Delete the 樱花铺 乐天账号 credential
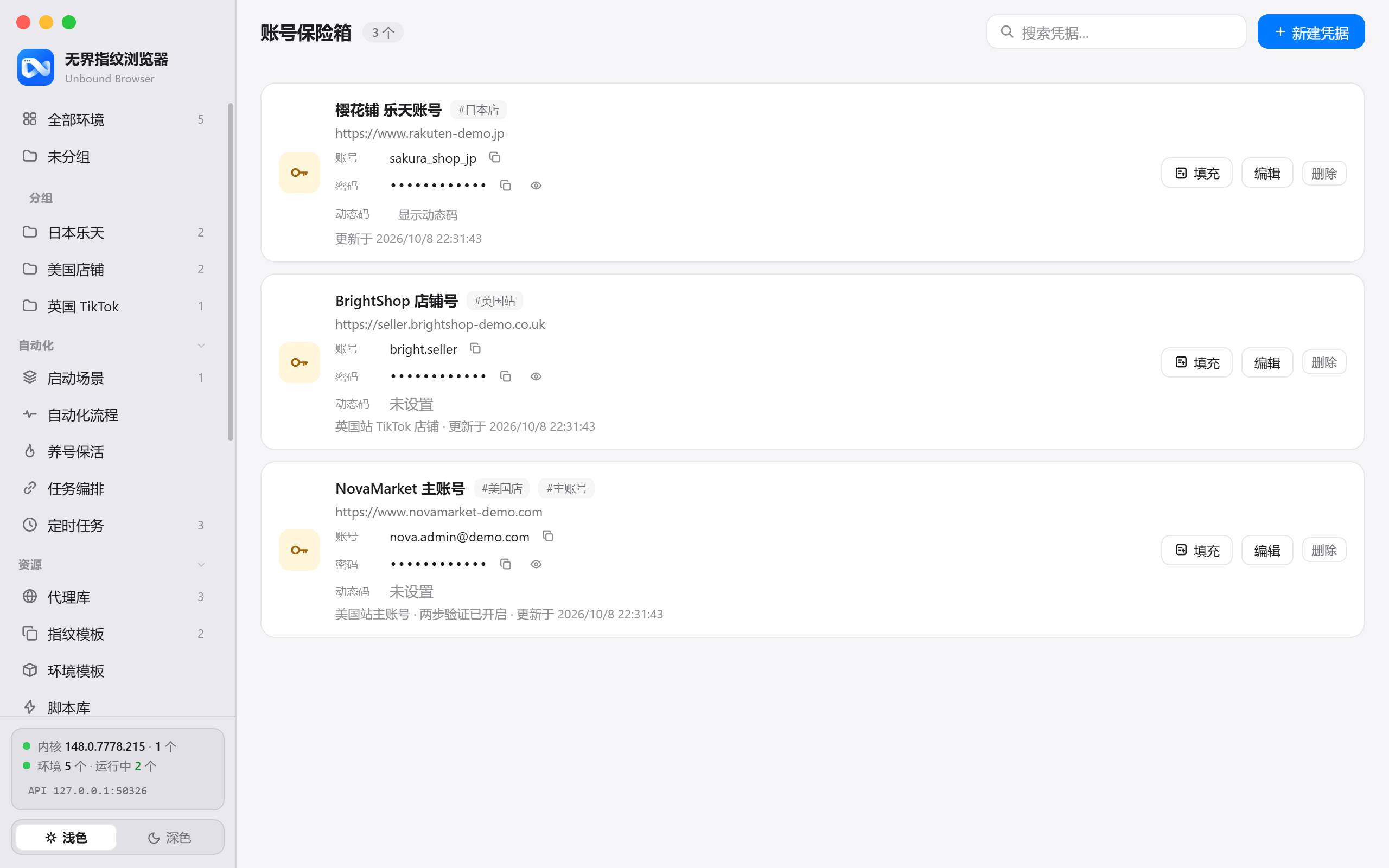Screen dimensions: 1389x868 click(1323, 173)
